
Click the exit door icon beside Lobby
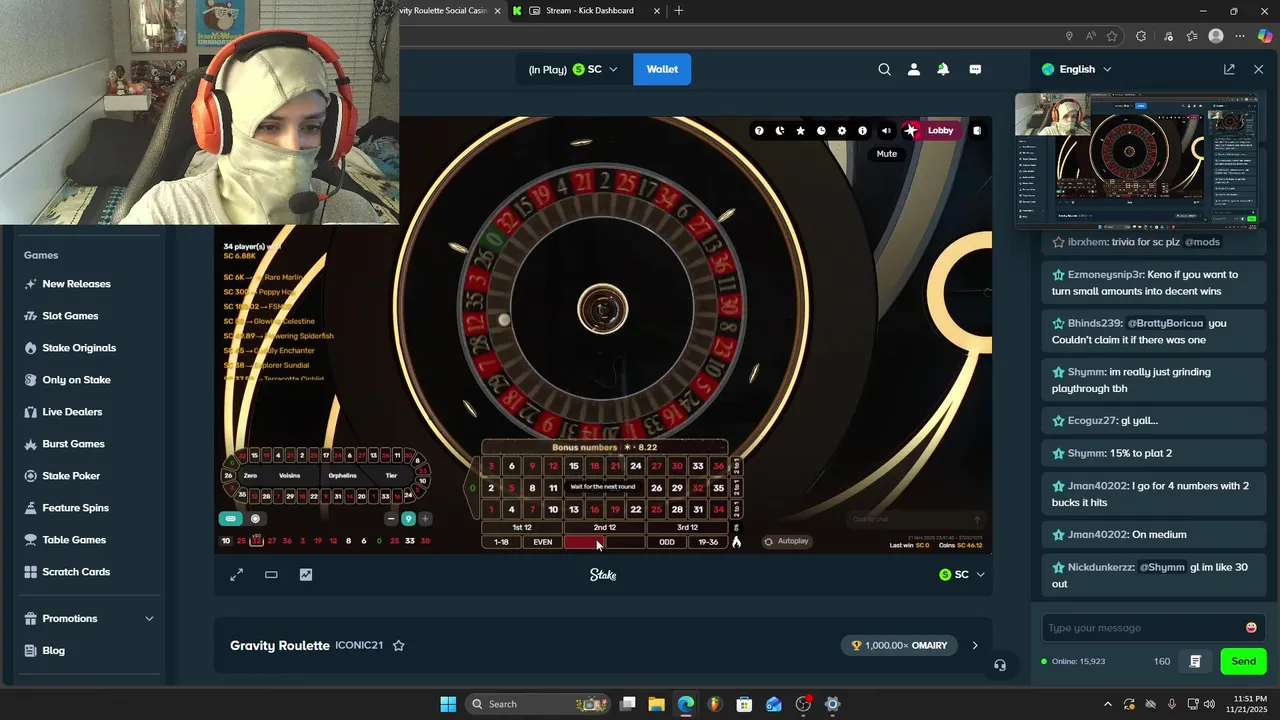click(x=977, y=130)
